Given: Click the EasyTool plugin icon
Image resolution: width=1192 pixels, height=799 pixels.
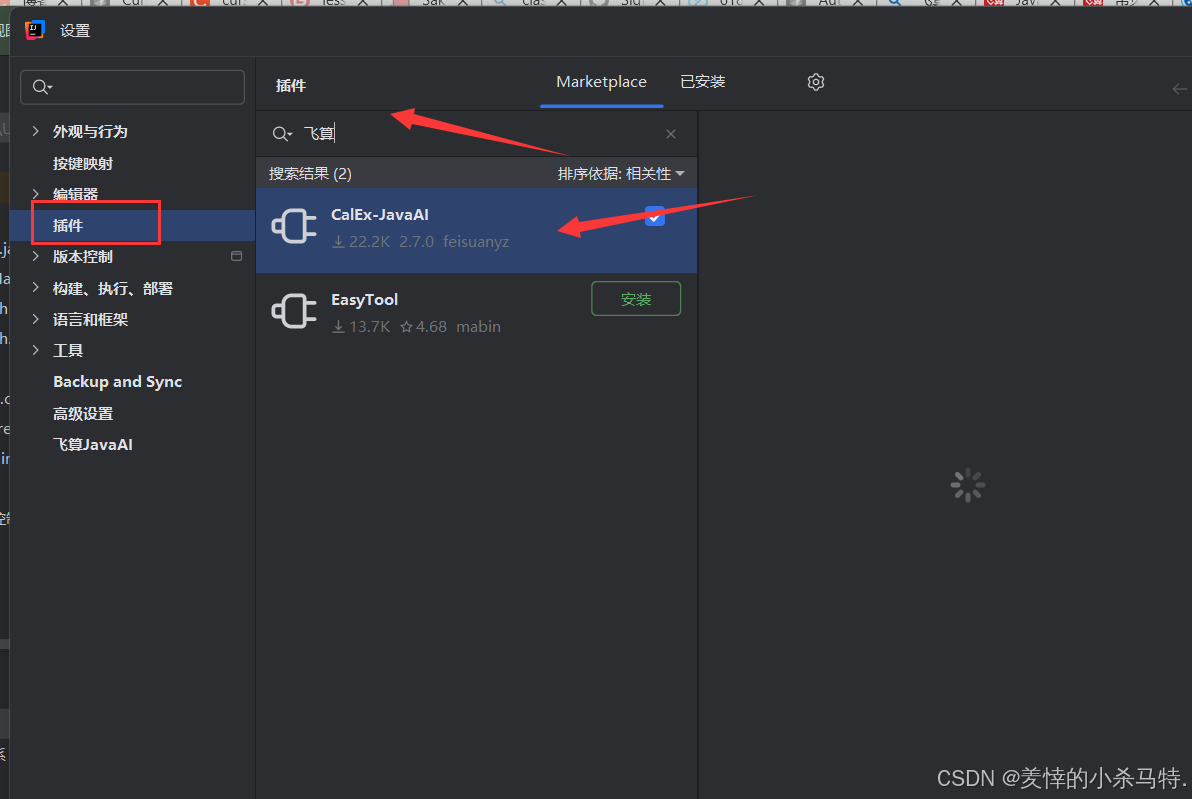Looking at the screenshot, I should [x=294, y=311].
